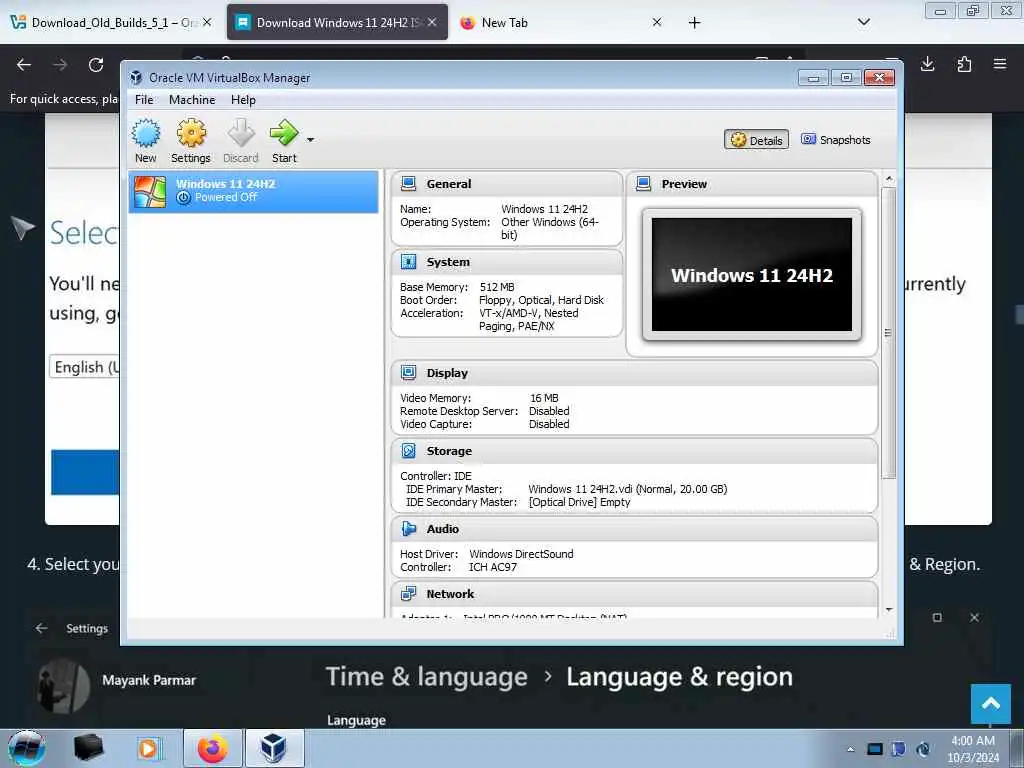Click the VirtualBox taskbar icon
This screenshot has height=768, width=1024.
click(x=274, y=748)
